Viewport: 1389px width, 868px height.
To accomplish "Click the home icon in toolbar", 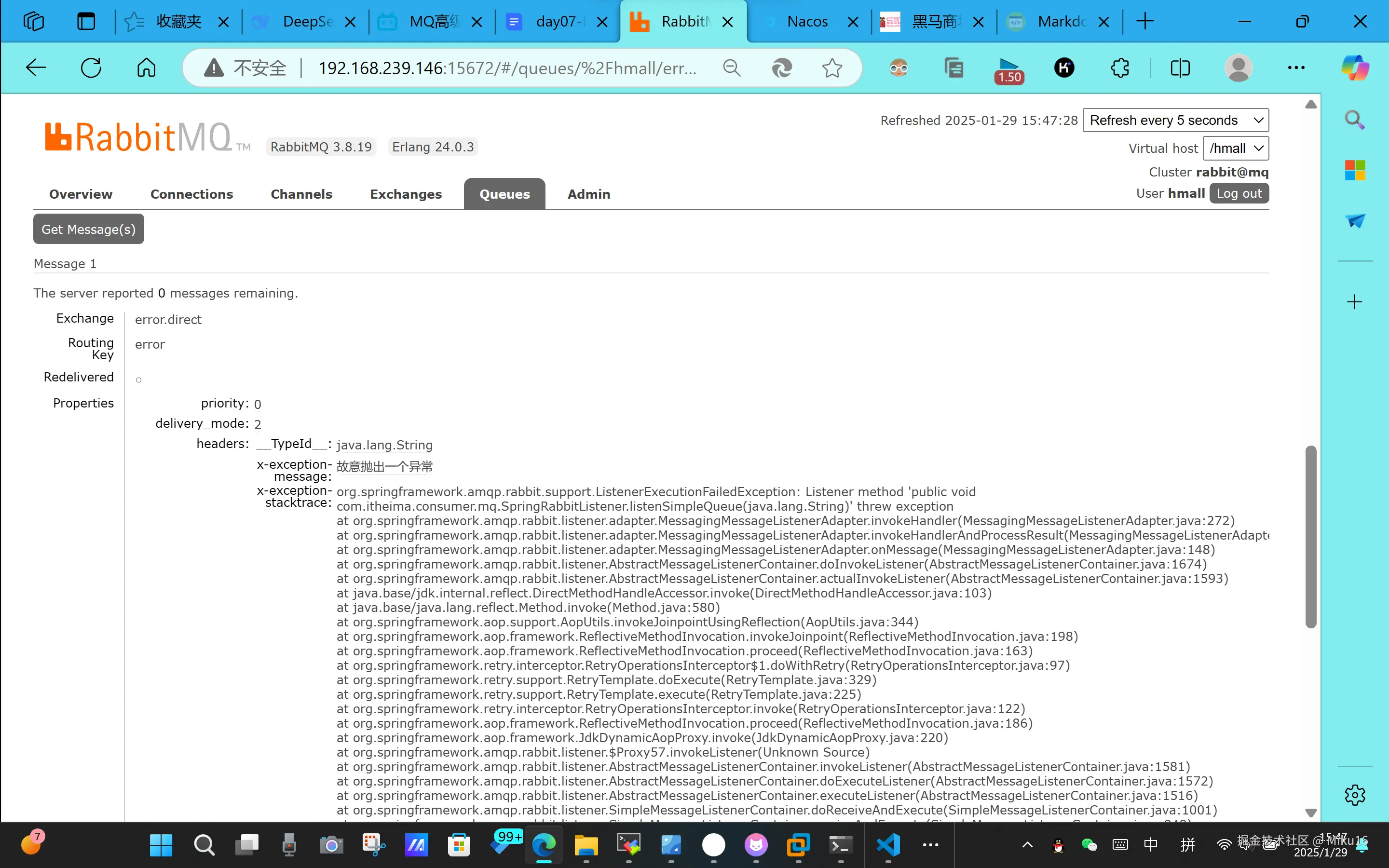I will (146, 68).
